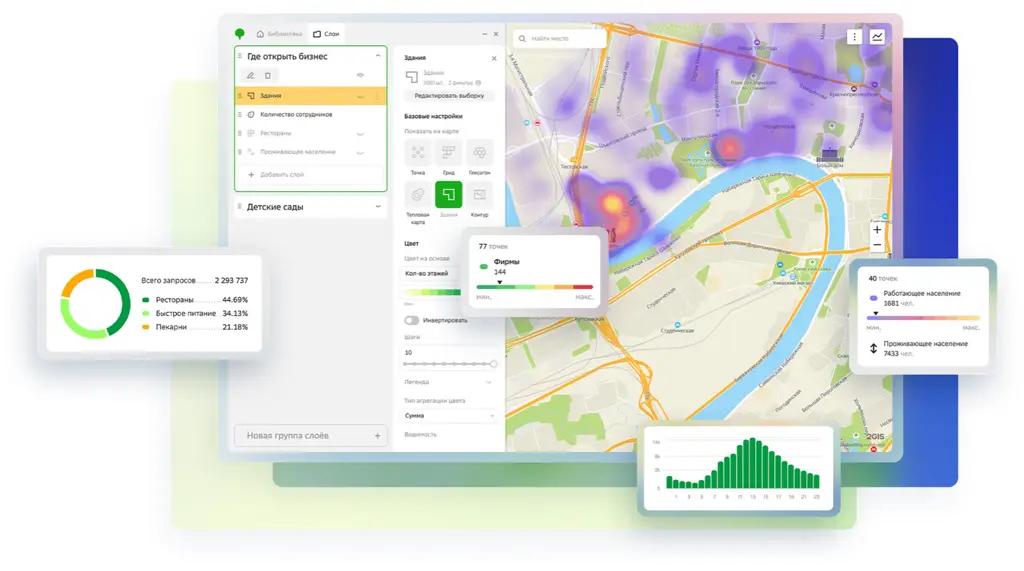1024x571 pixels.
Task: Open the three-dot map options menu
Action: [x=854, y=37]
